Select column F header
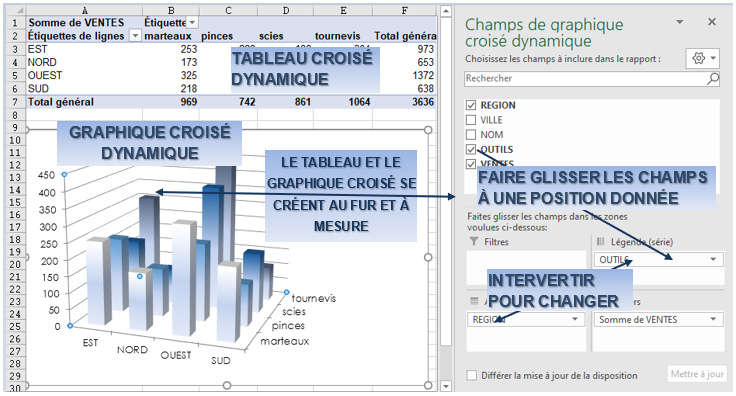This screenshot has height=396, width=736. coord(405,10)
